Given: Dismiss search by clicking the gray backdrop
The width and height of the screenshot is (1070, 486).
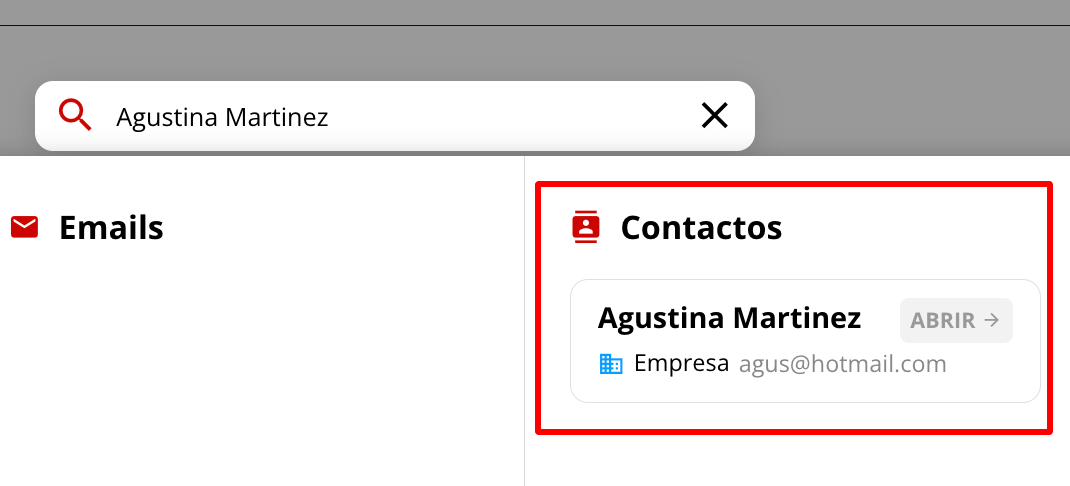Looking at the screenshot, I should (900, 90).
